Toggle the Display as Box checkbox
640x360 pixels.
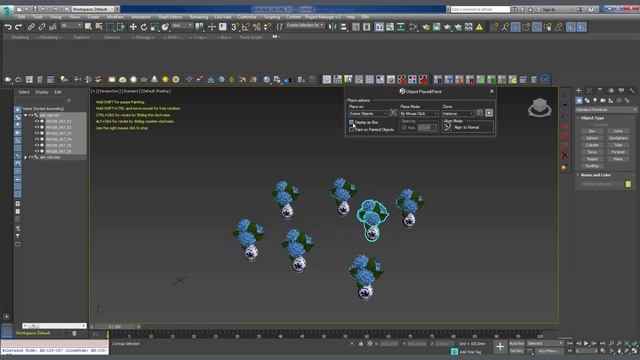[351, 122]
